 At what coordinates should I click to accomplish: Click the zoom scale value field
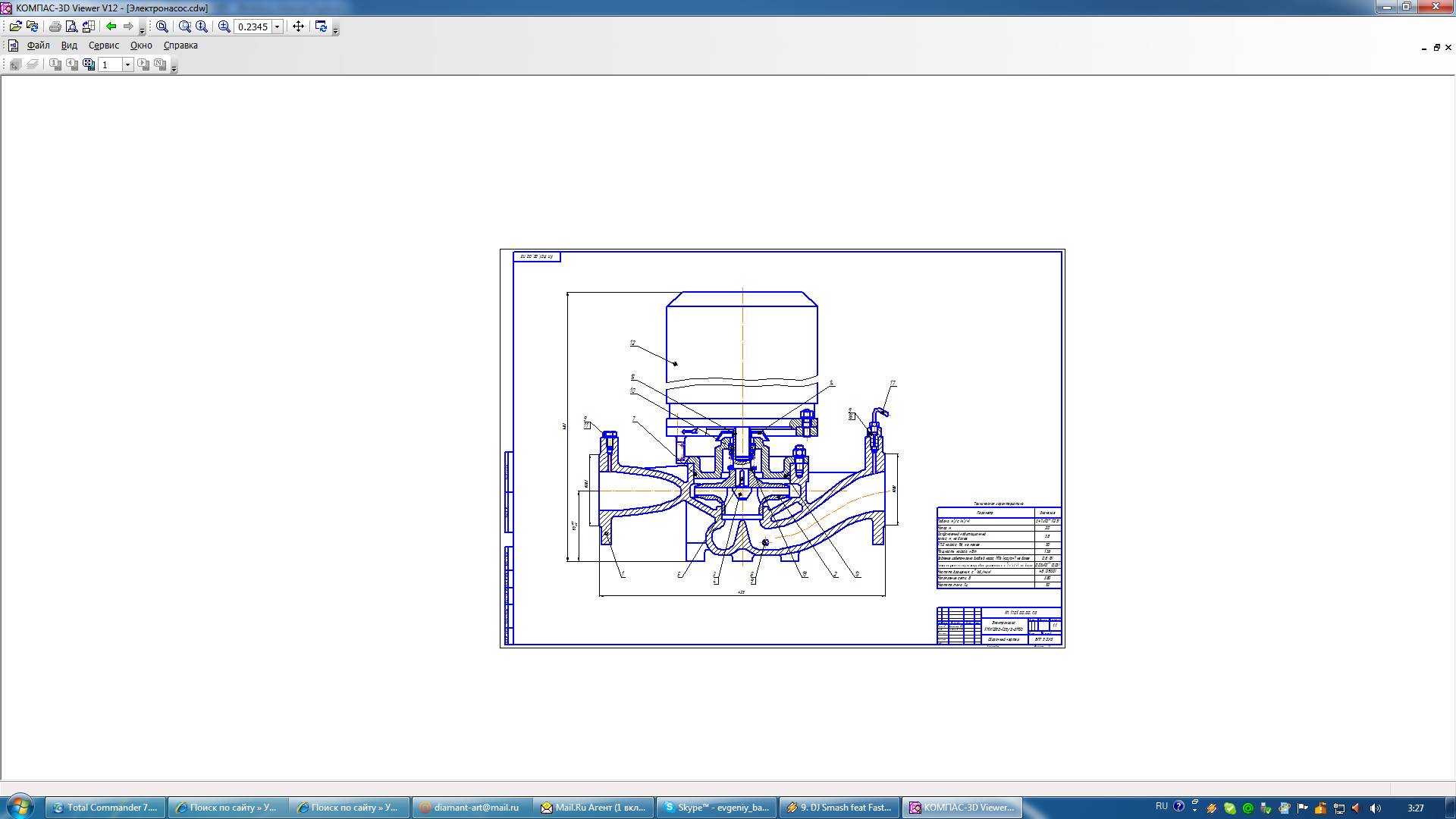click(x=253, y=27)
